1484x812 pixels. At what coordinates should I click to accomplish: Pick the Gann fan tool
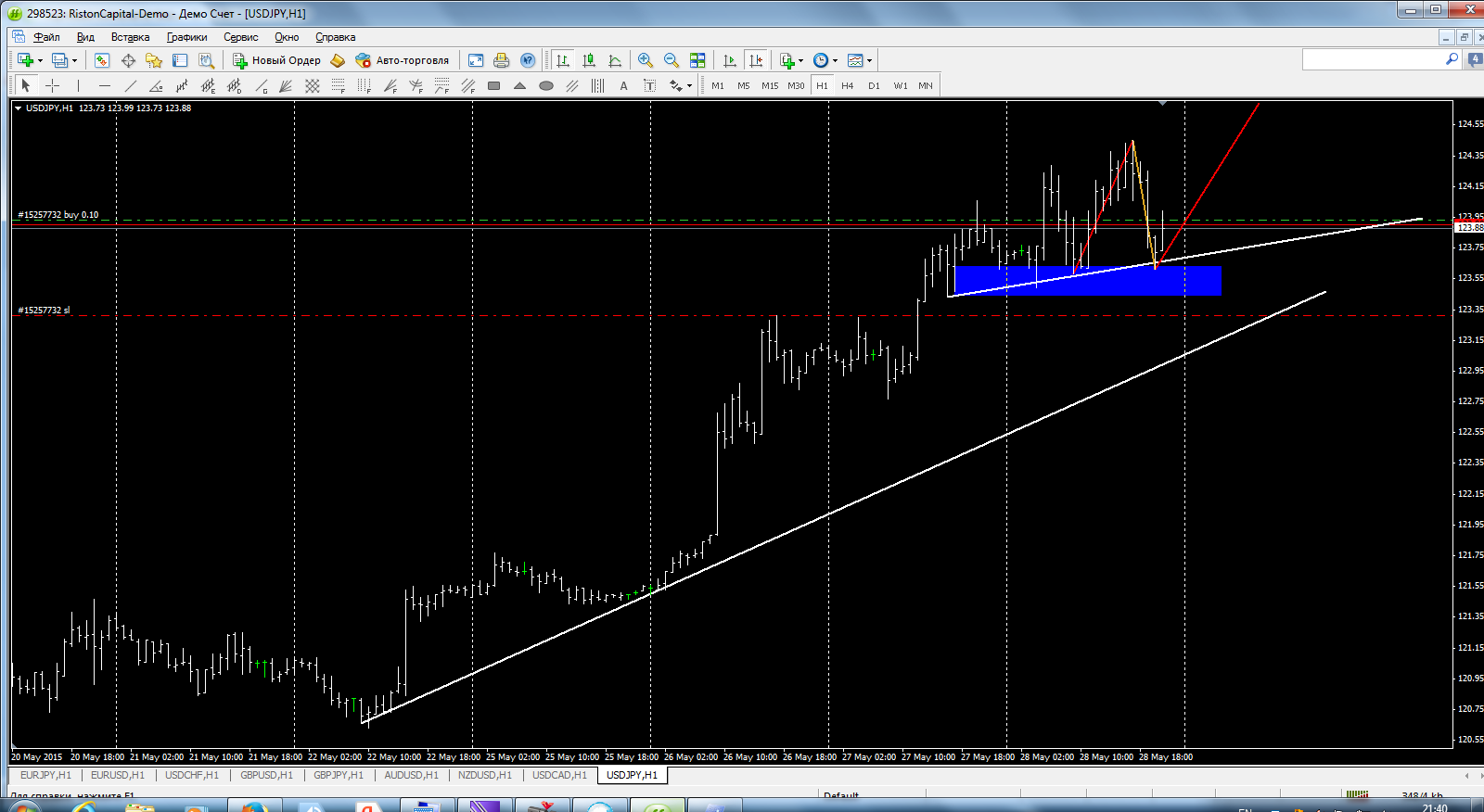(x=287, y=85)
